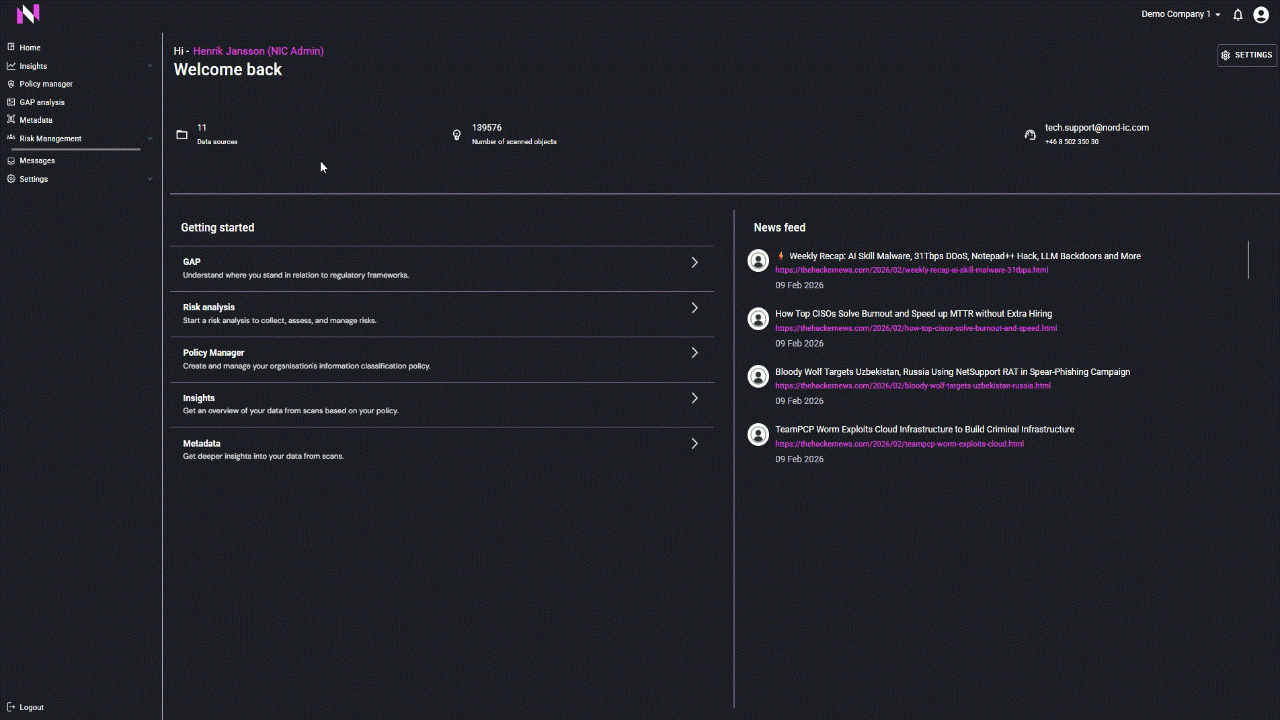Open GAP analysis from the sidebar
1280x720 pixels.
42,102
